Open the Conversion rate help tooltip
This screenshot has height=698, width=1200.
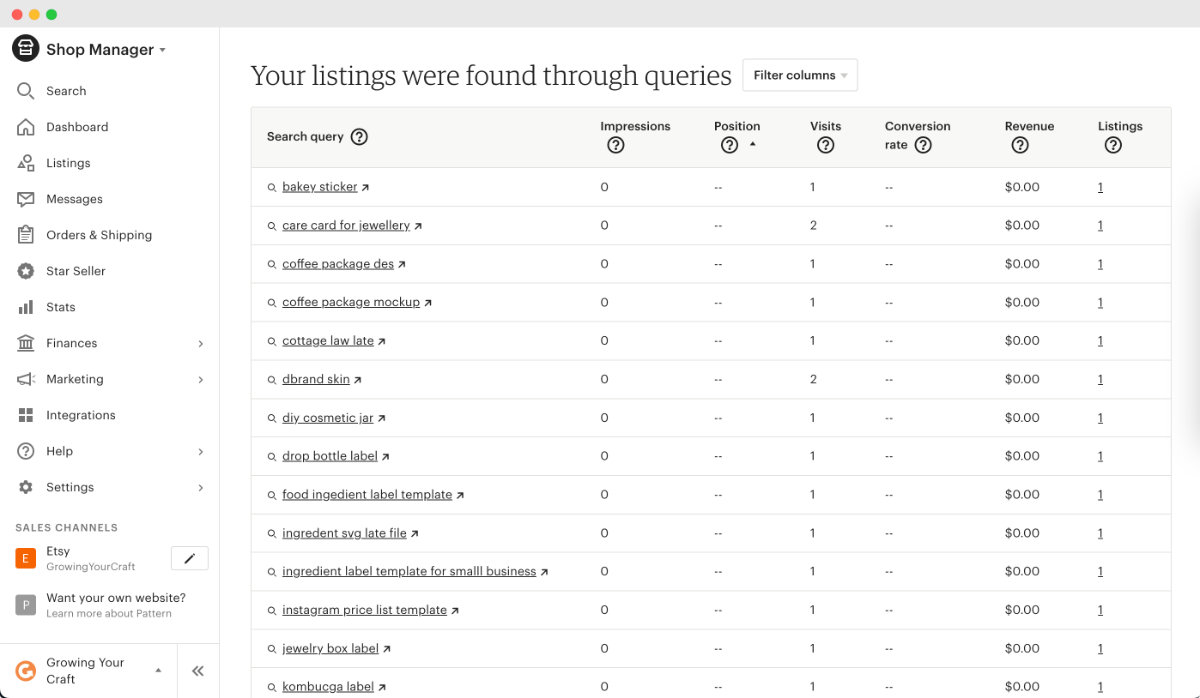(x=921, y=145)
